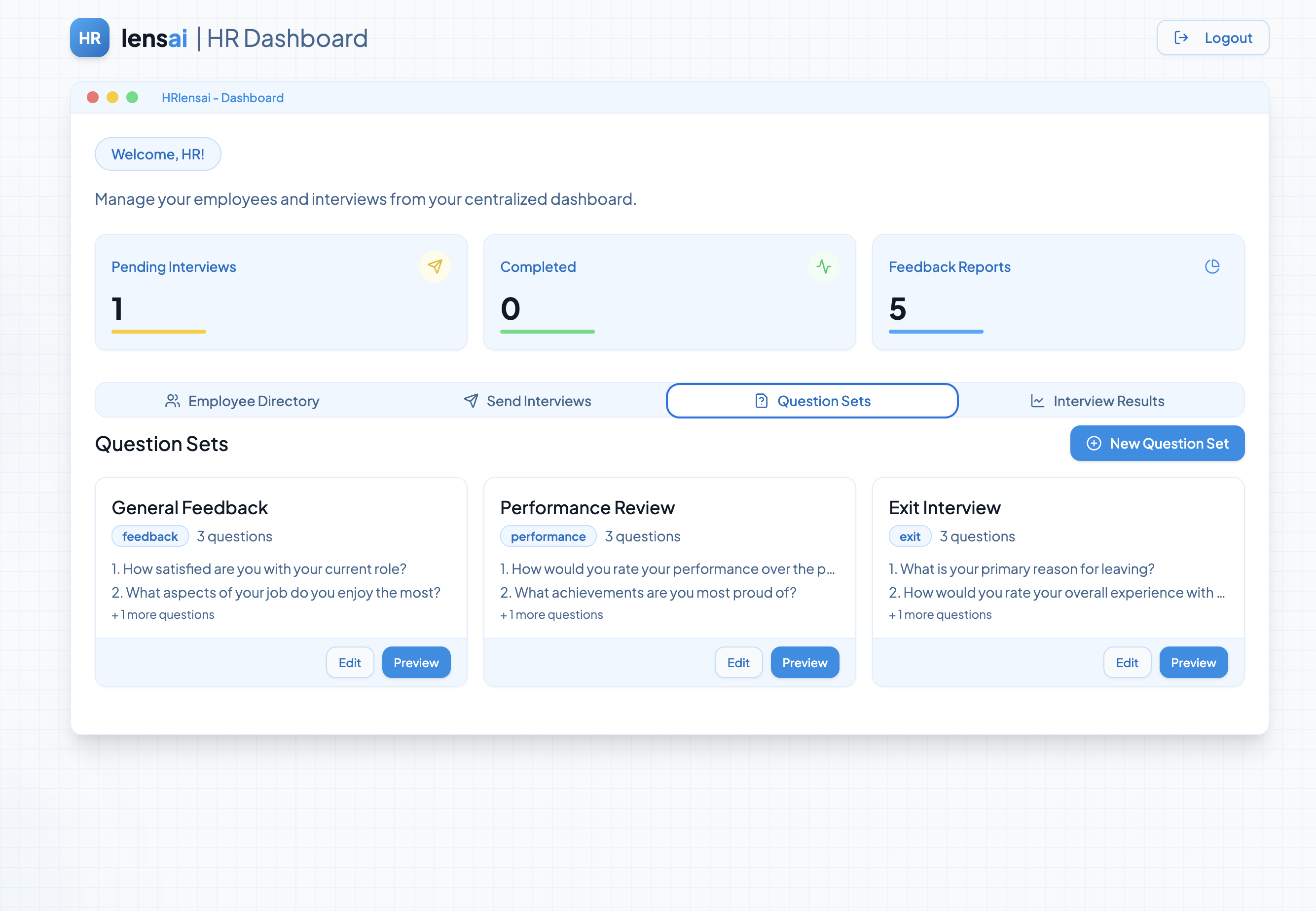The image size is (1316, 911).
Task: Click '+1 more questions' in Performance Review card
Action: click(551, 615)
